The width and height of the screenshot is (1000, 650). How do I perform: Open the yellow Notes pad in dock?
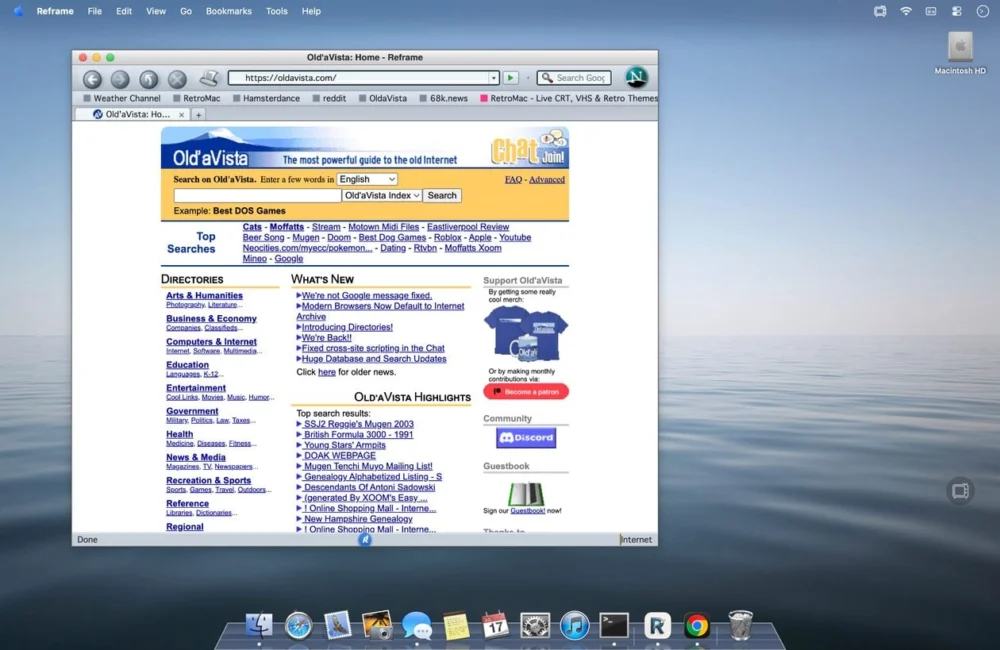point(456,626)
